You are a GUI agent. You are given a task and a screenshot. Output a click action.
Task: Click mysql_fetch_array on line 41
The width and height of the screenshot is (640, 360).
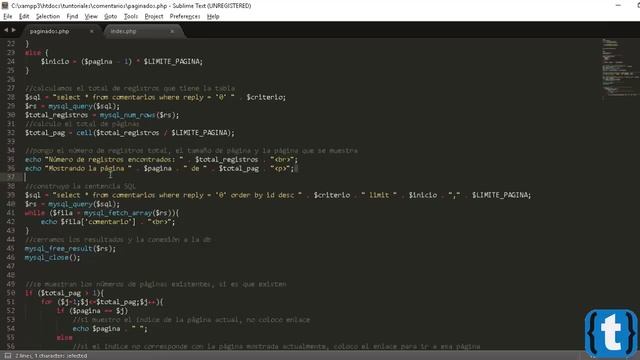[118, 213]
